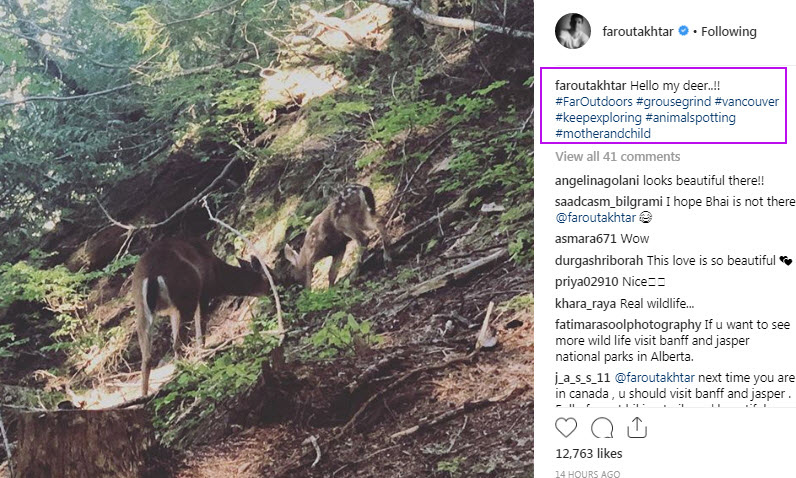Screen dimensions: 796x478
Task: Open the #keepexploring hashtag
Action: click(598, 118)
